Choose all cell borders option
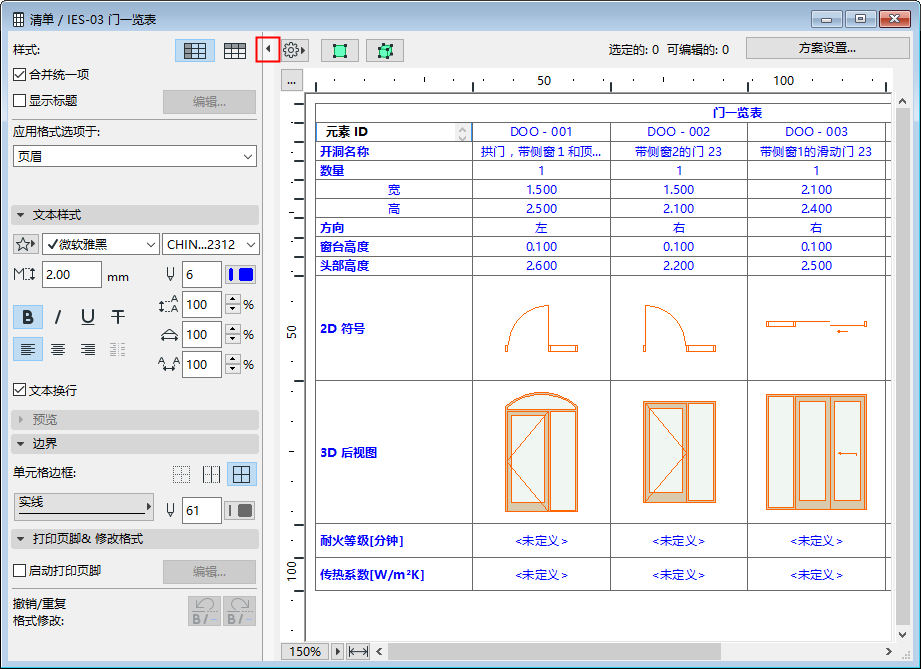921x669 pixels. (241, 474)
